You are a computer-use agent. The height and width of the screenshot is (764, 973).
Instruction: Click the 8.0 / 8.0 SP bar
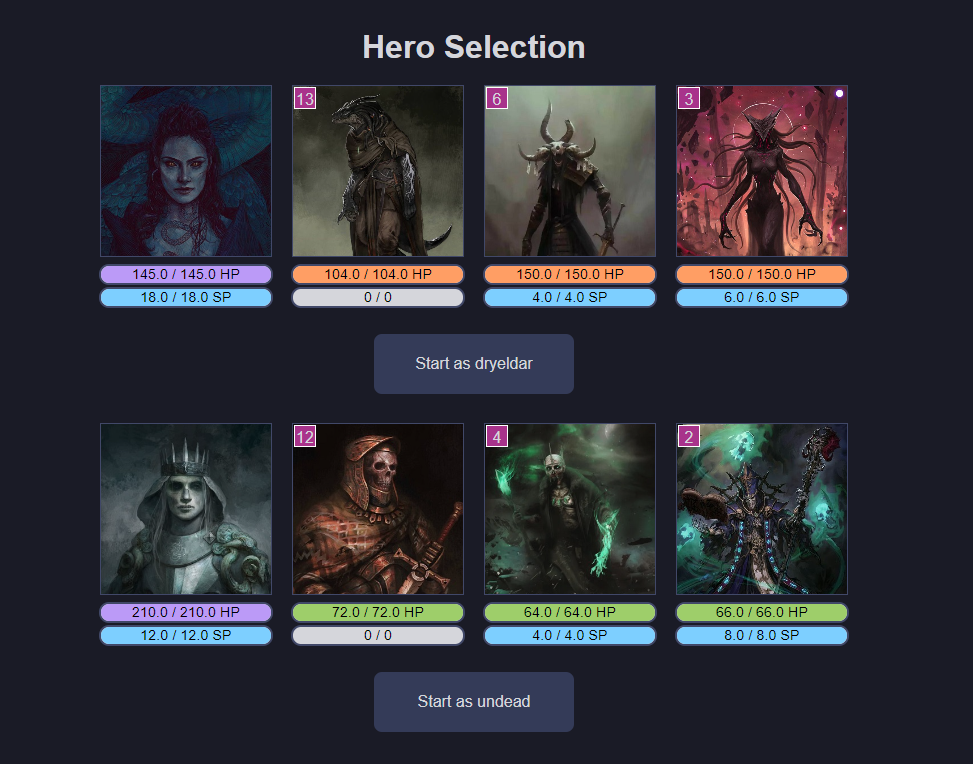pyautogui.click(x=761, y=636)
